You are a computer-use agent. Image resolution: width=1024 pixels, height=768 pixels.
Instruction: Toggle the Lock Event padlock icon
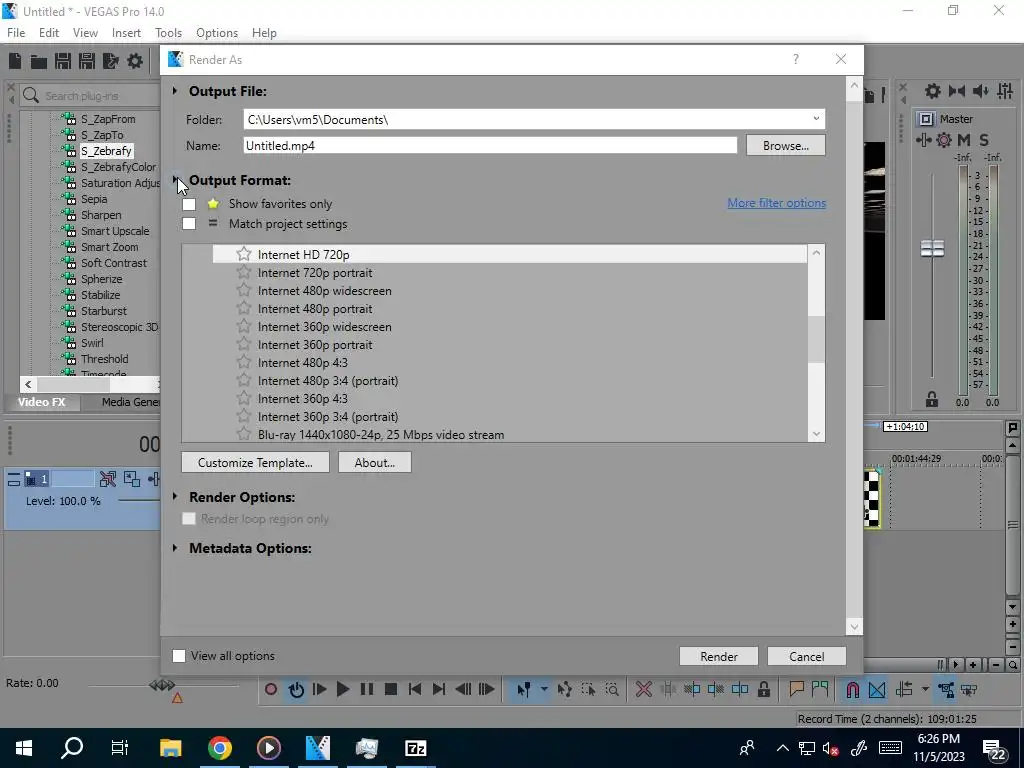click(763, 689)
